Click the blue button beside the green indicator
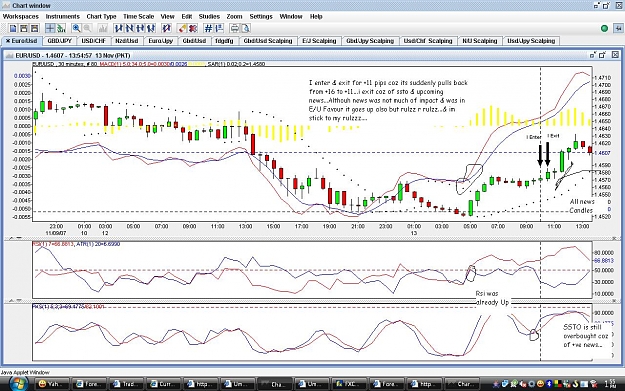 [618, 28]
